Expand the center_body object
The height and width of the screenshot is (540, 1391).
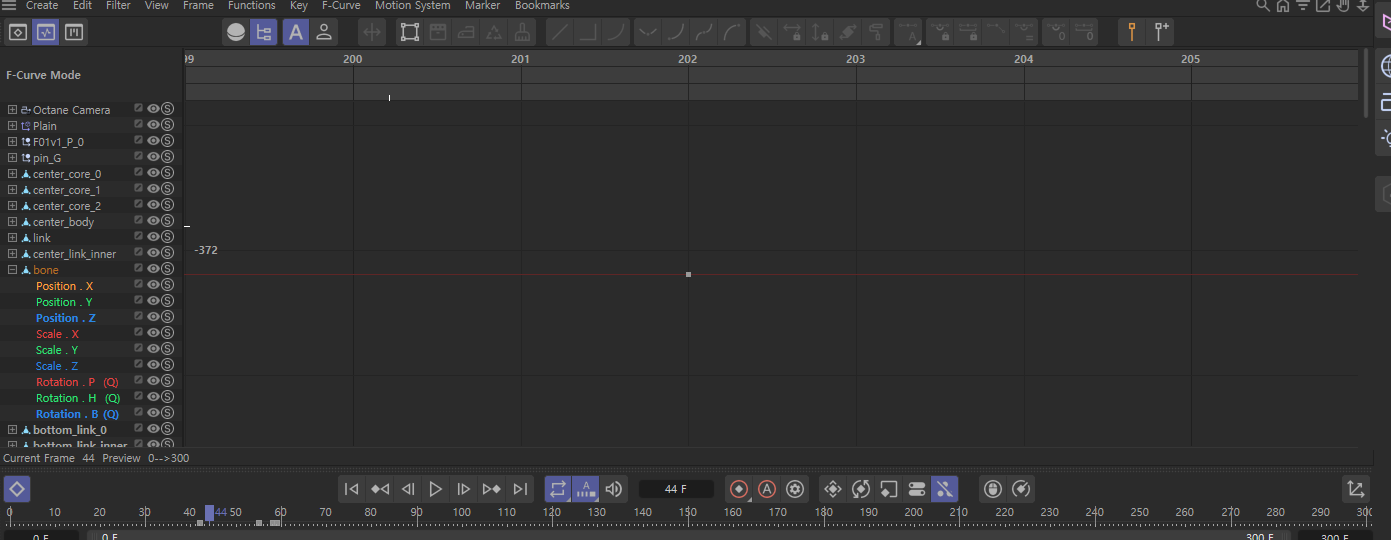coord(12,222)
